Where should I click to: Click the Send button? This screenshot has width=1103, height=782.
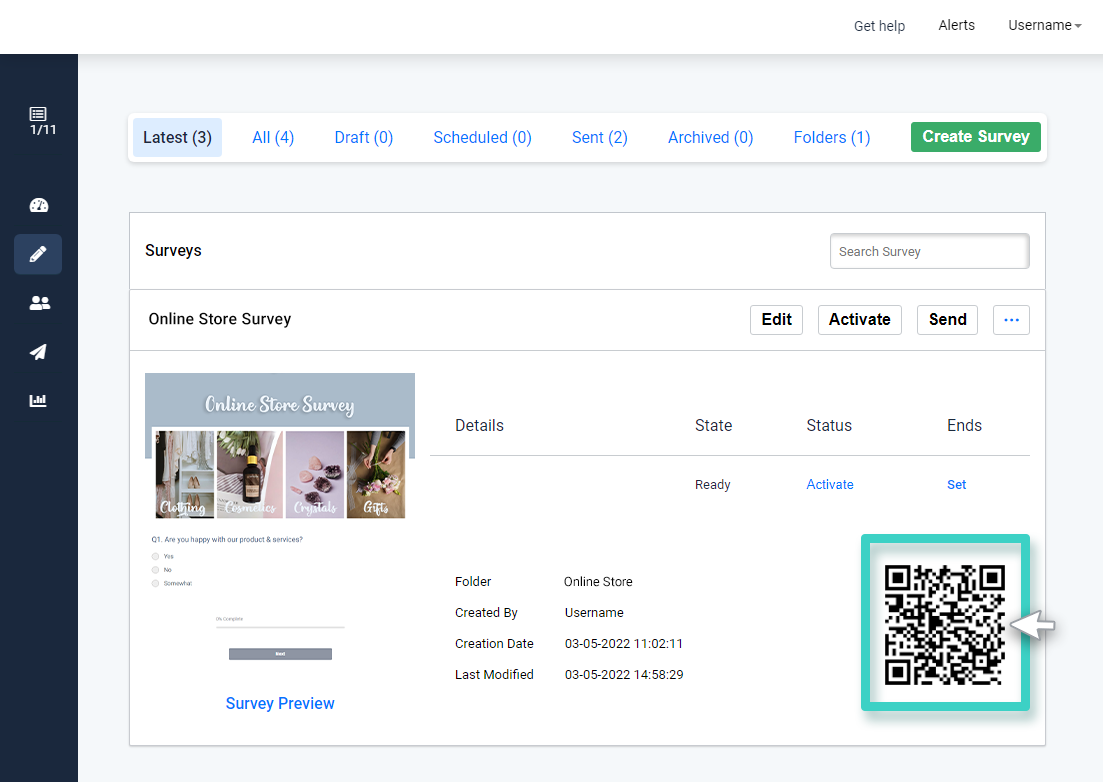948,320
